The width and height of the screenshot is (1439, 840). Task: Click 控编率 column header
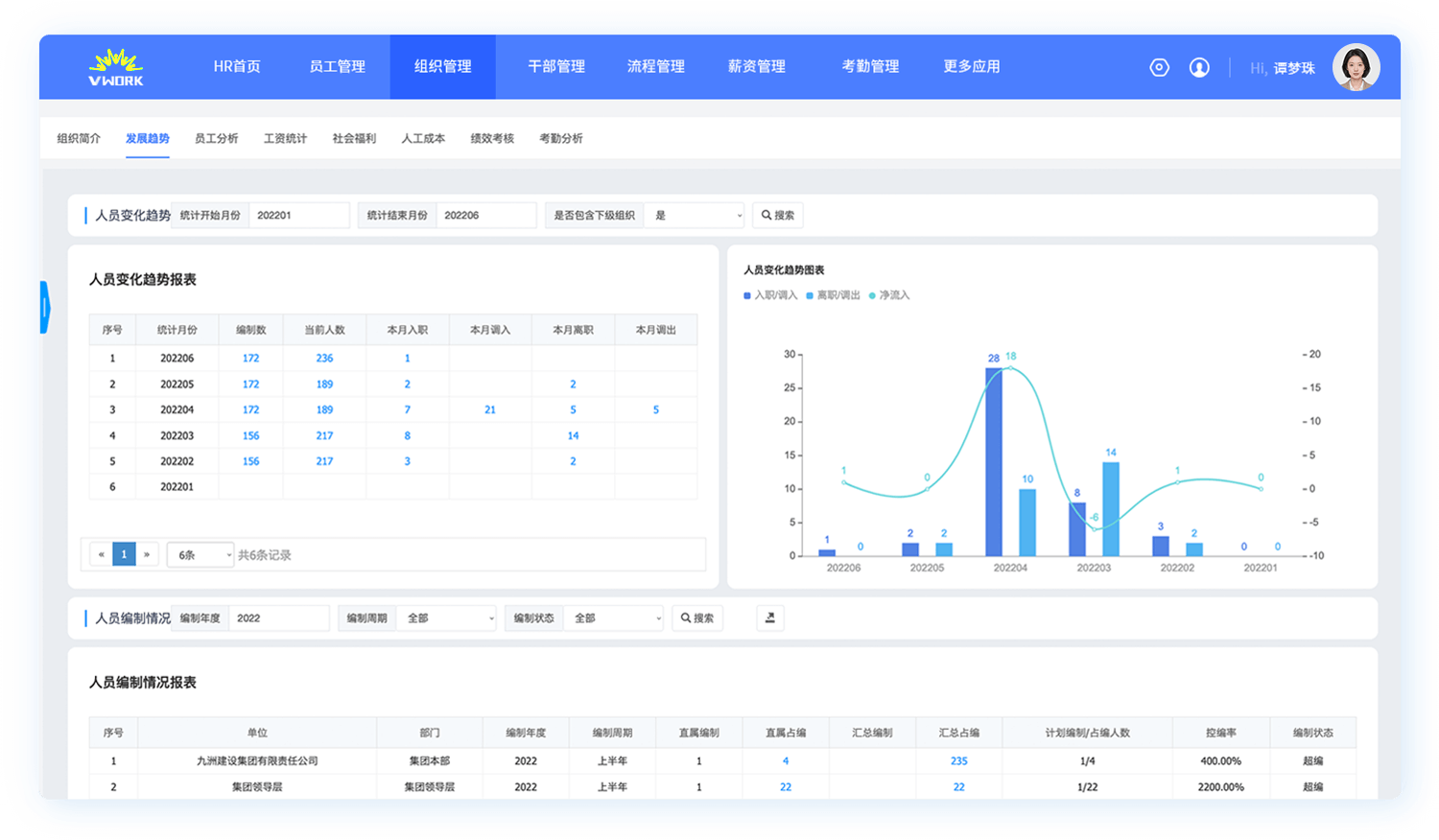pyautogui.click(x=1221, y=733)
